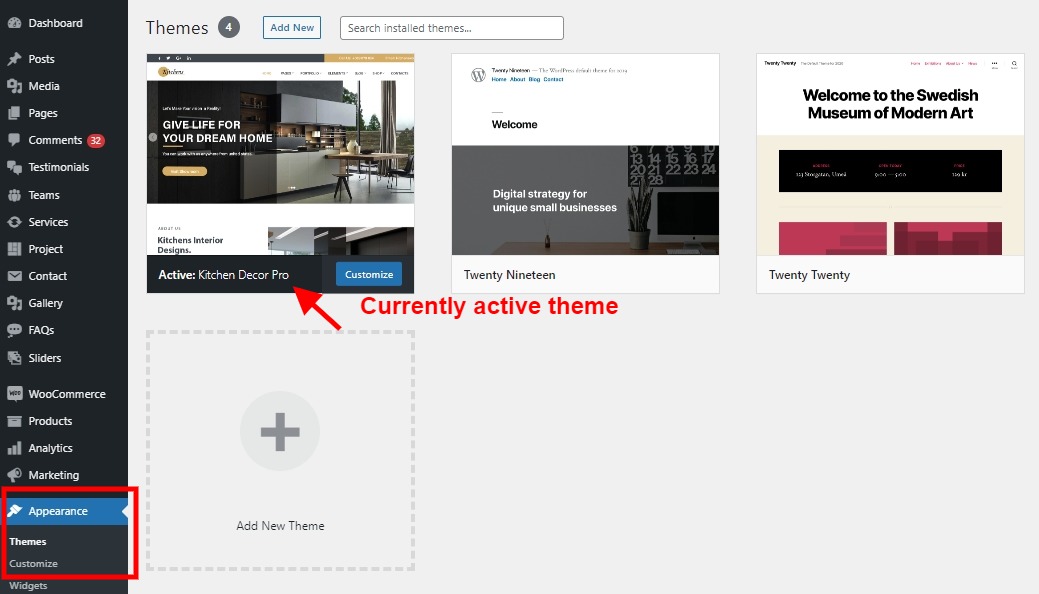This screenshot has width=1039, height=594.
Task: Click the theme count badge showing 4
Action: 229,27
